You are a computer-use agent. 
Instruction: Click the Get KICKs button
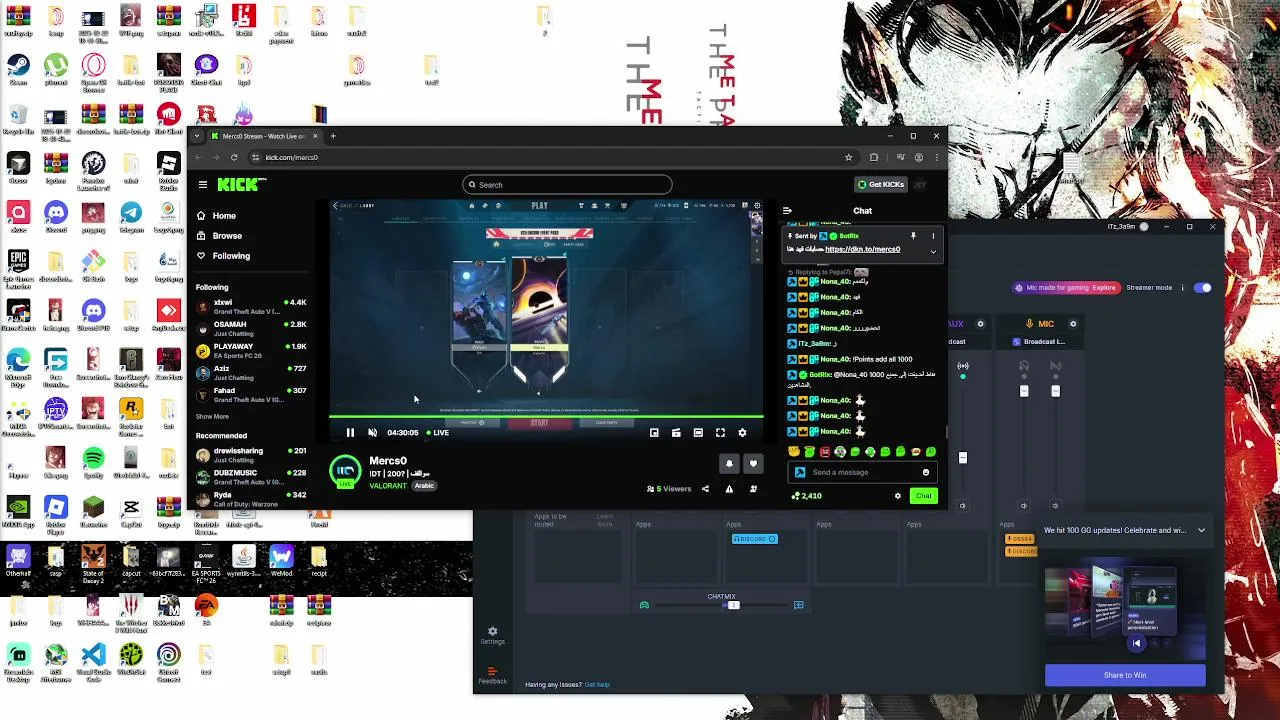pos(880,184)
